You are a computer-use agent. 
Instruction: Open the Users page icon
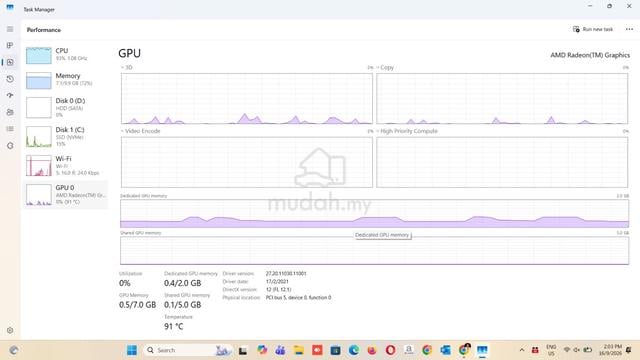click(10, 112)
